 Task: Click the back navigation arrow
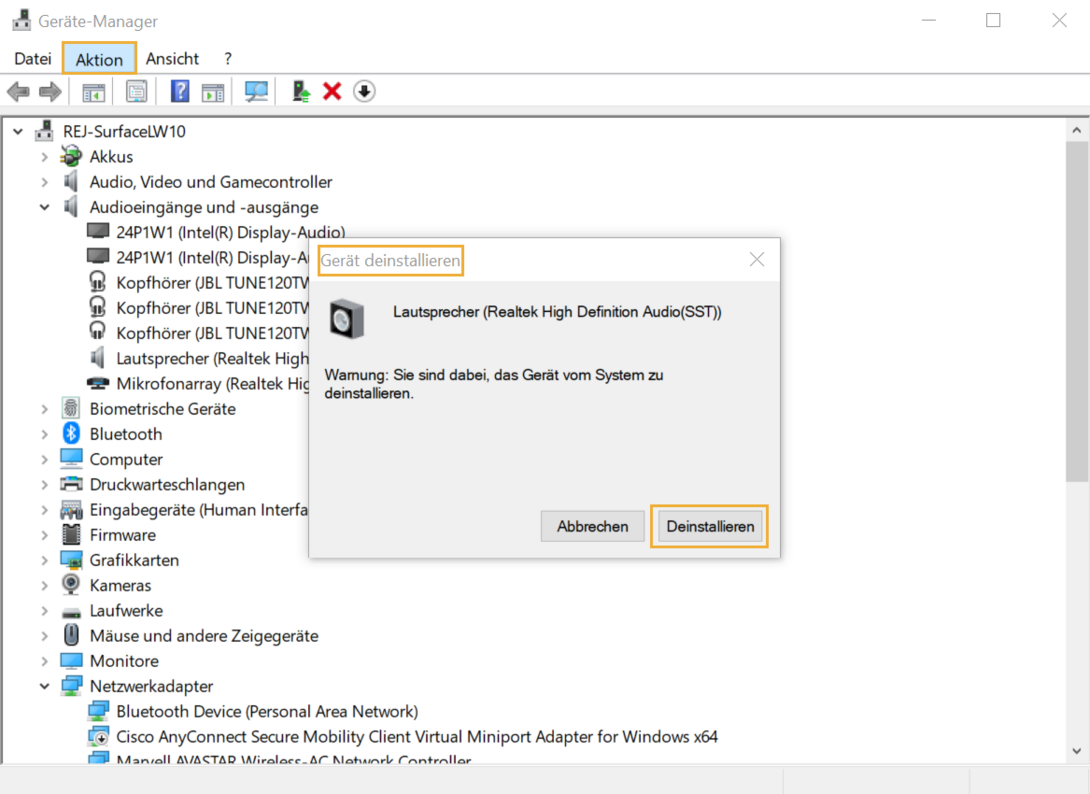coord(18,91)
